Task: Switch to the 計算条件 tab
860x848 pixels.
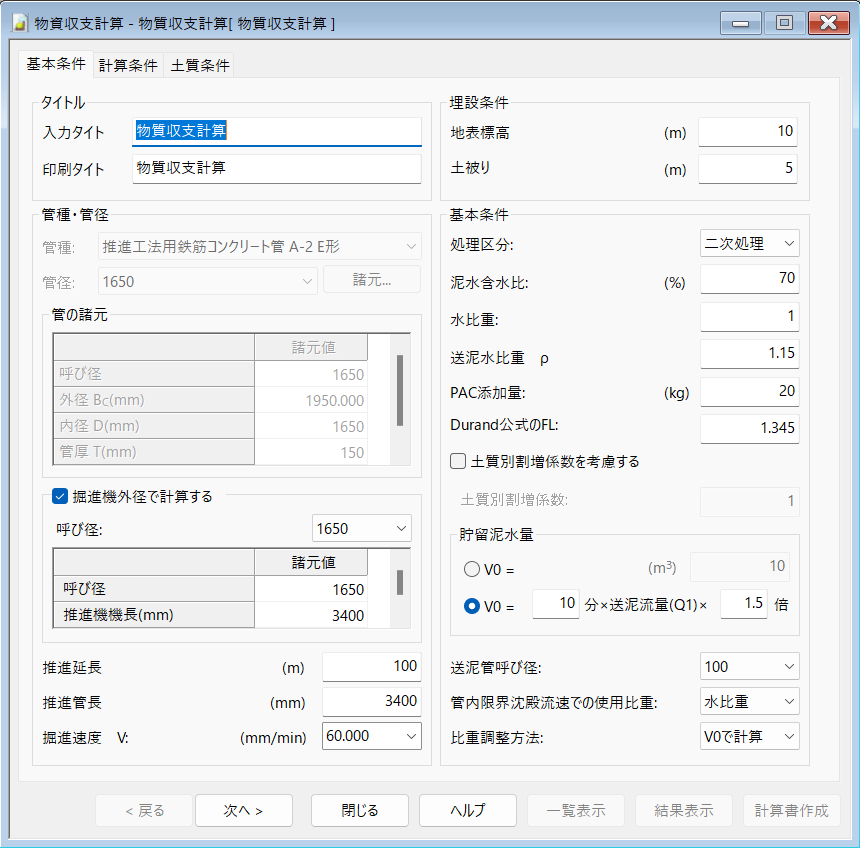Action: [128, 66]
